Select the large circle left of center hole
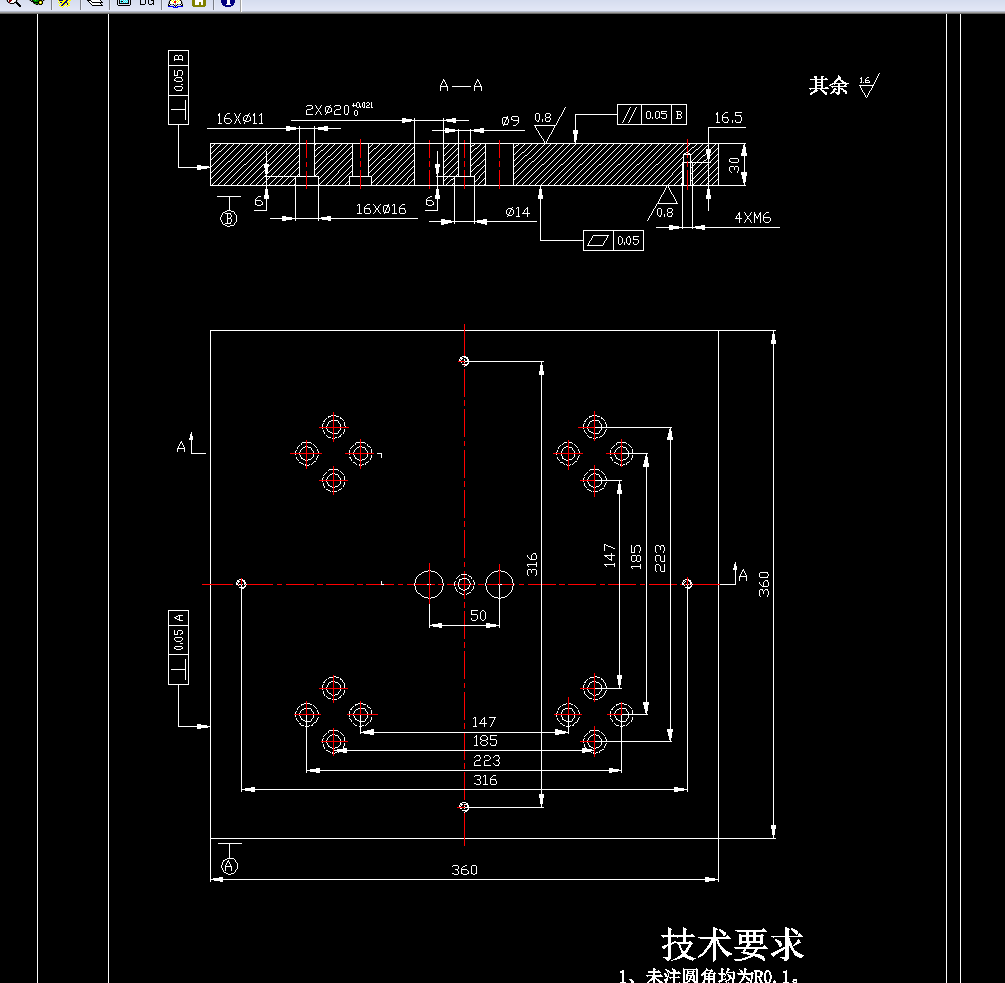 click(x=429, y=584)
